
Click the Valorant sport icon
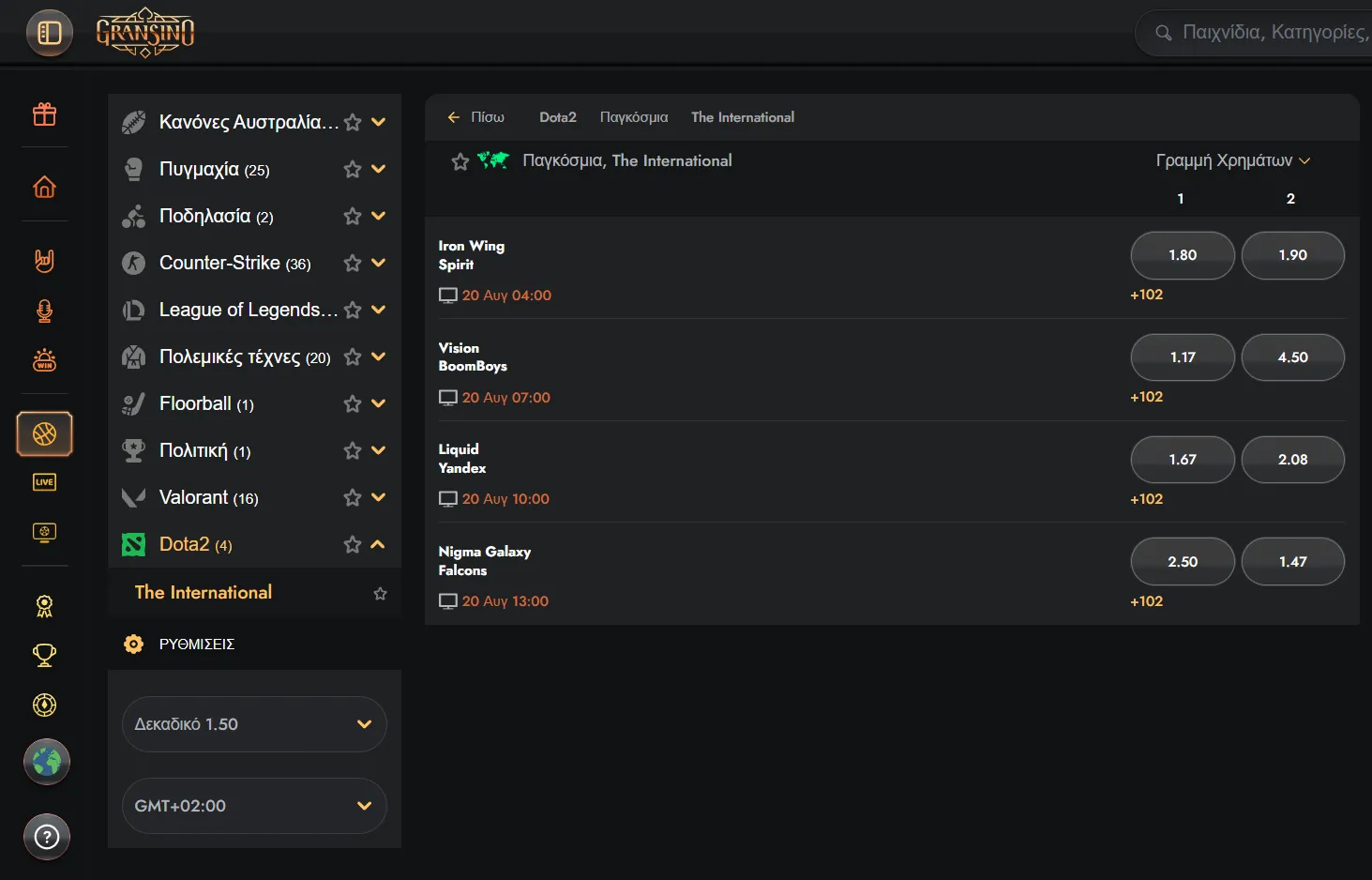[134, 497]
